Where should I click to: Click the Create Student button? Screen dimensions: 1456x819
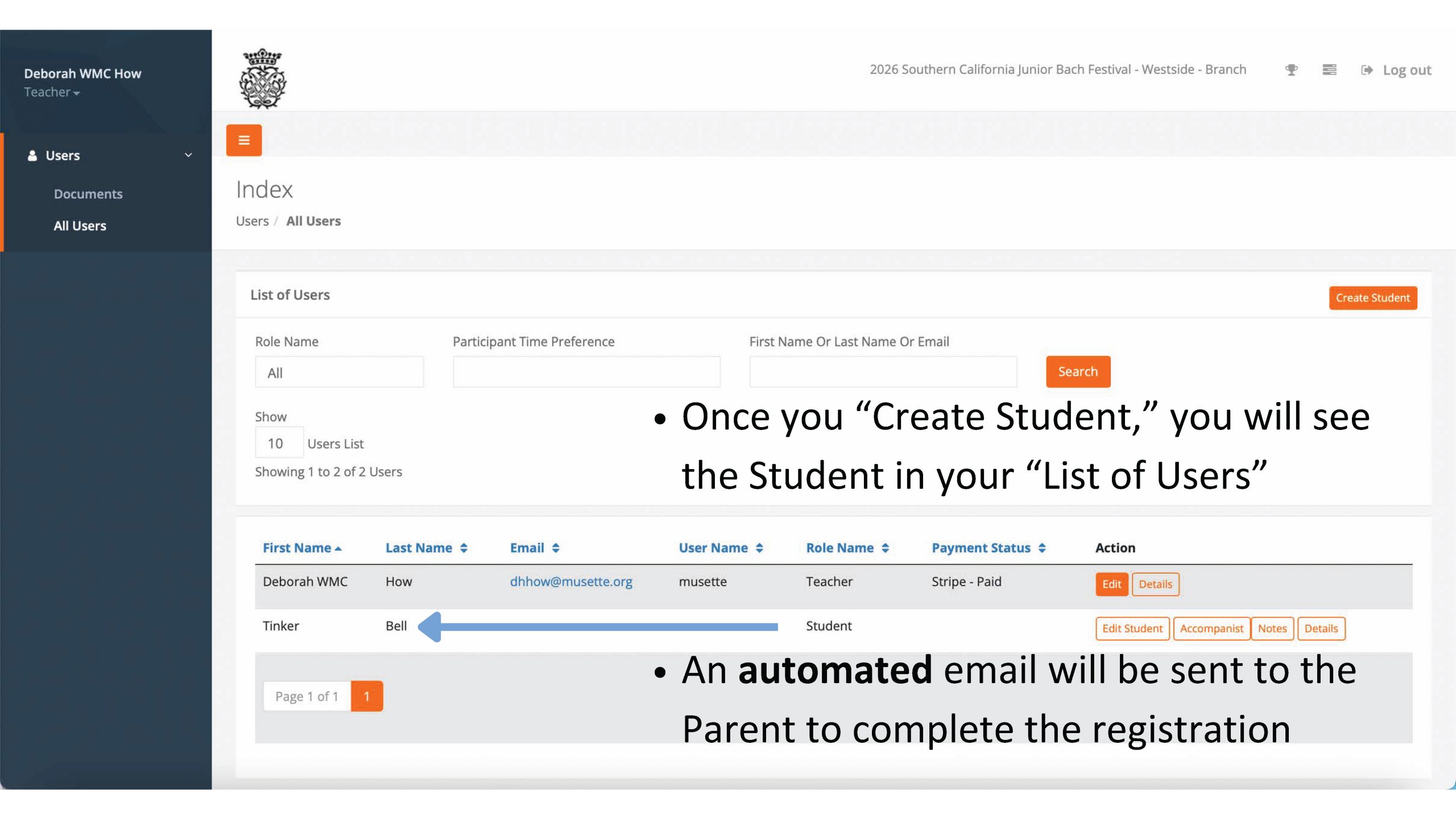coord(1372,297)
